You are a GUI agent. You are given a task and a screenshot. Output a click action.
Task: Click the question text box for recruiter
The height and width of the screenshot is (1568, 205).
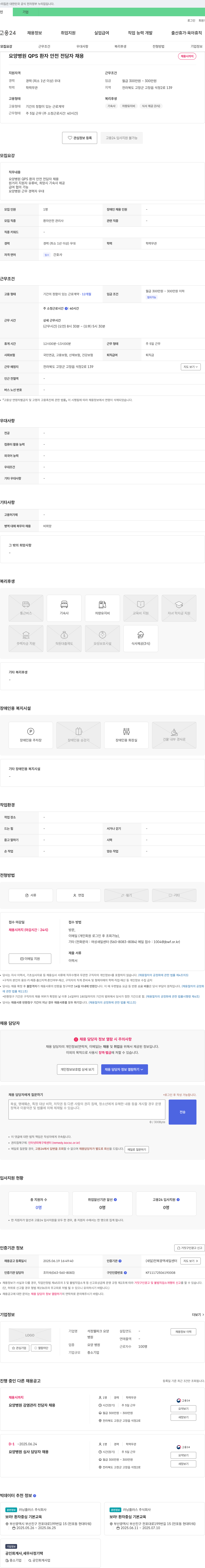tap(87, 1110)
